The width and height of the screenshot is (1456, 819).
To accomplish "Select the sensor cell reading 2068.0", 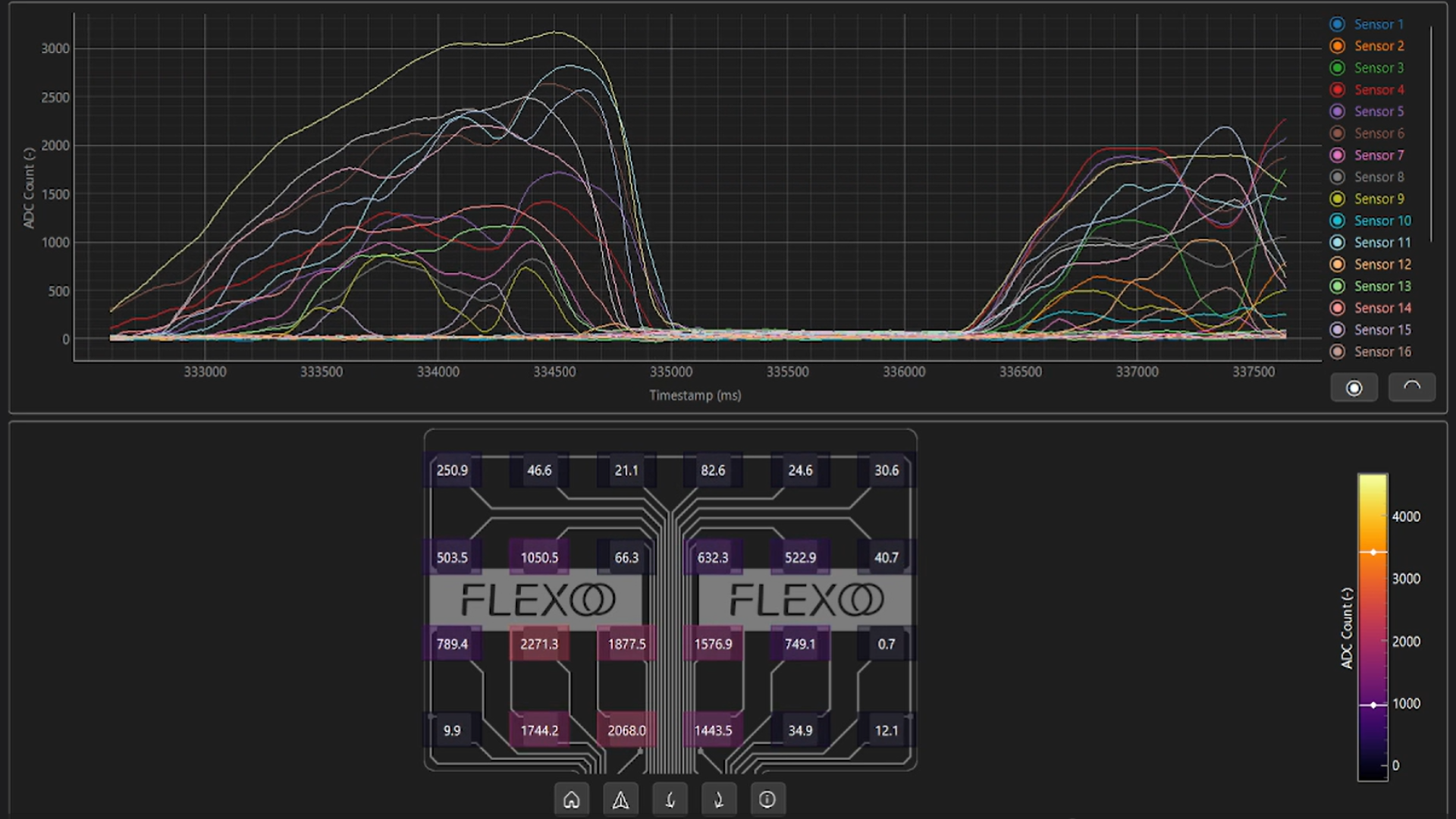I will pyautogui.click(x=626, y=730).
